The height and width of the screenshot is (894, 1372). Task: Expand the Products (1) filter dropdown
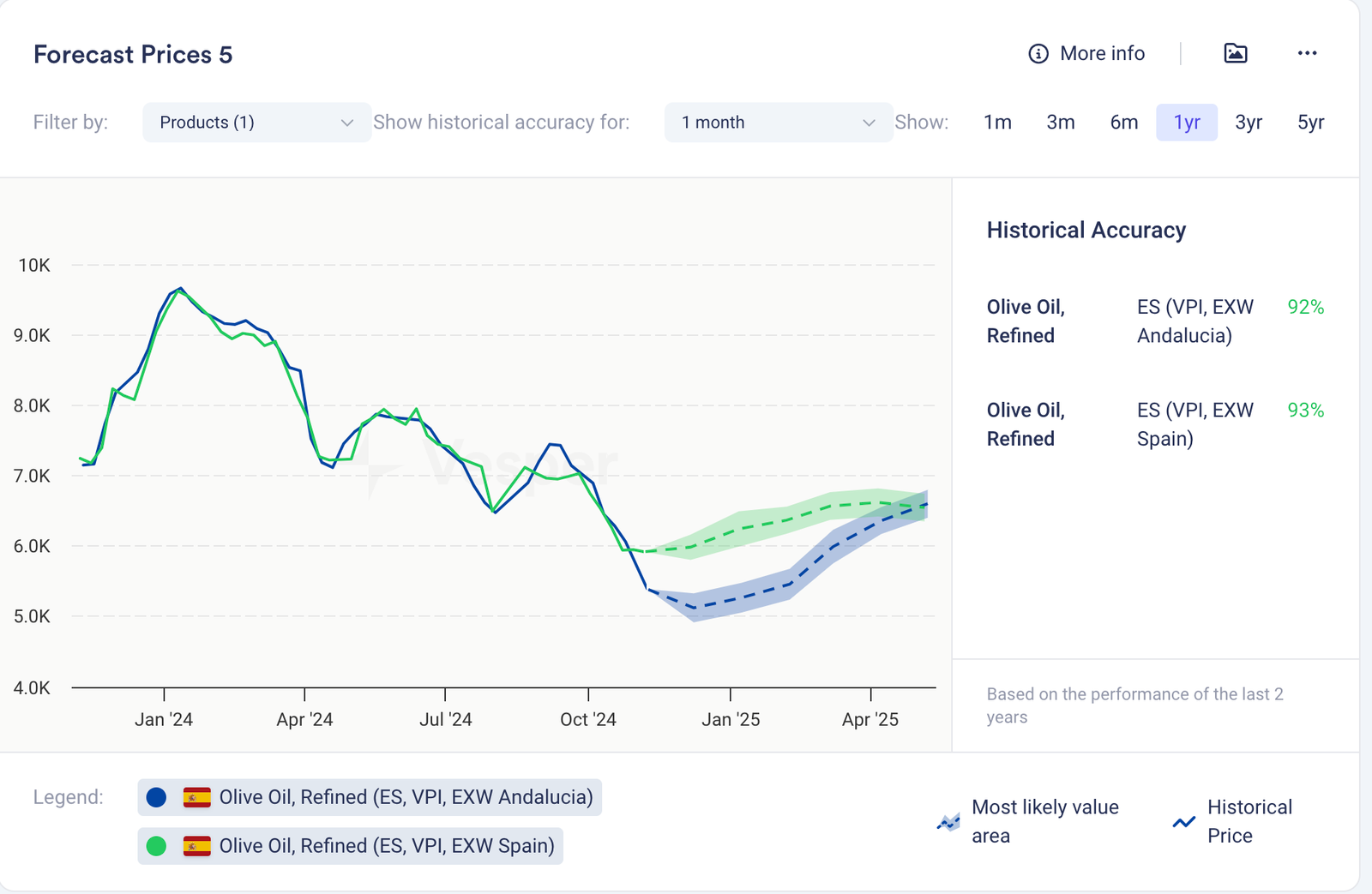[x=256, y=123]
